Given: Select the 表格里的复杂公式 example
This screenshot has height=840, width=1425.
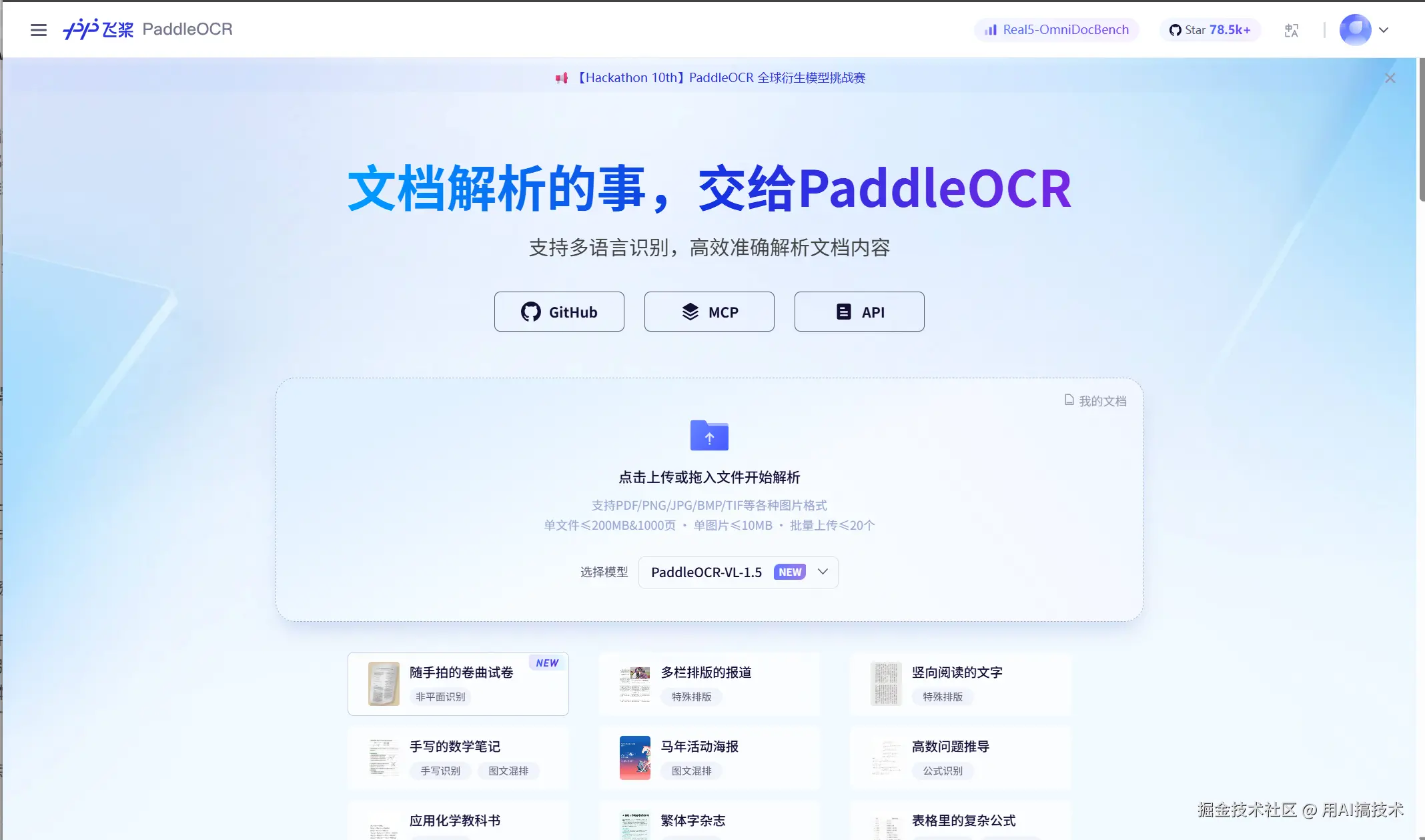Looking at the screenshot, I should click(960, 821).
